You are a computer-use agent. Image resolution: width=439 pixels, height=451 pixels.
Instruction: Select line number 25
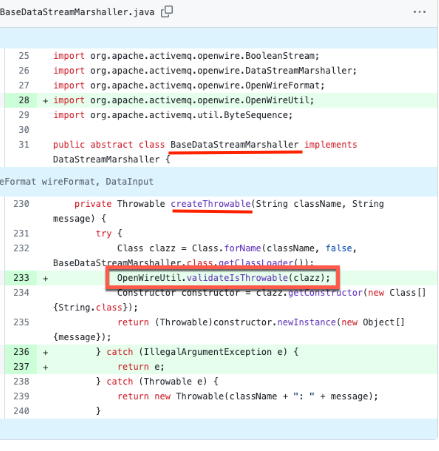[24, 56]
